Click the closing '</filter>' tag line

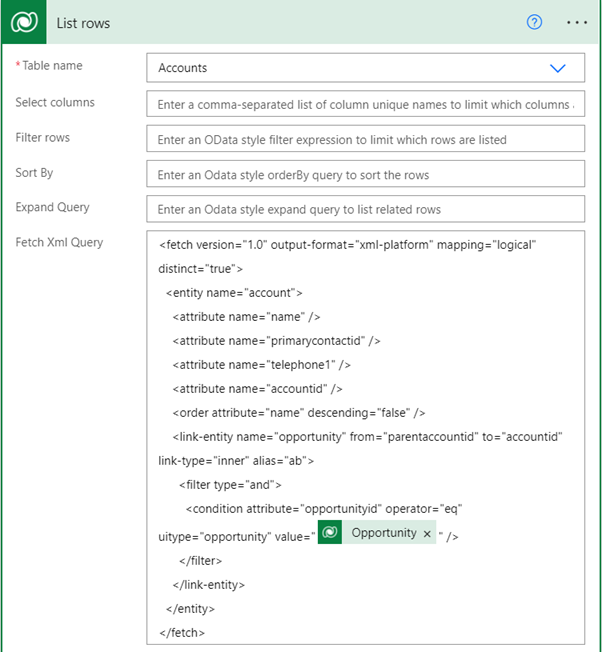pos(200,561)
